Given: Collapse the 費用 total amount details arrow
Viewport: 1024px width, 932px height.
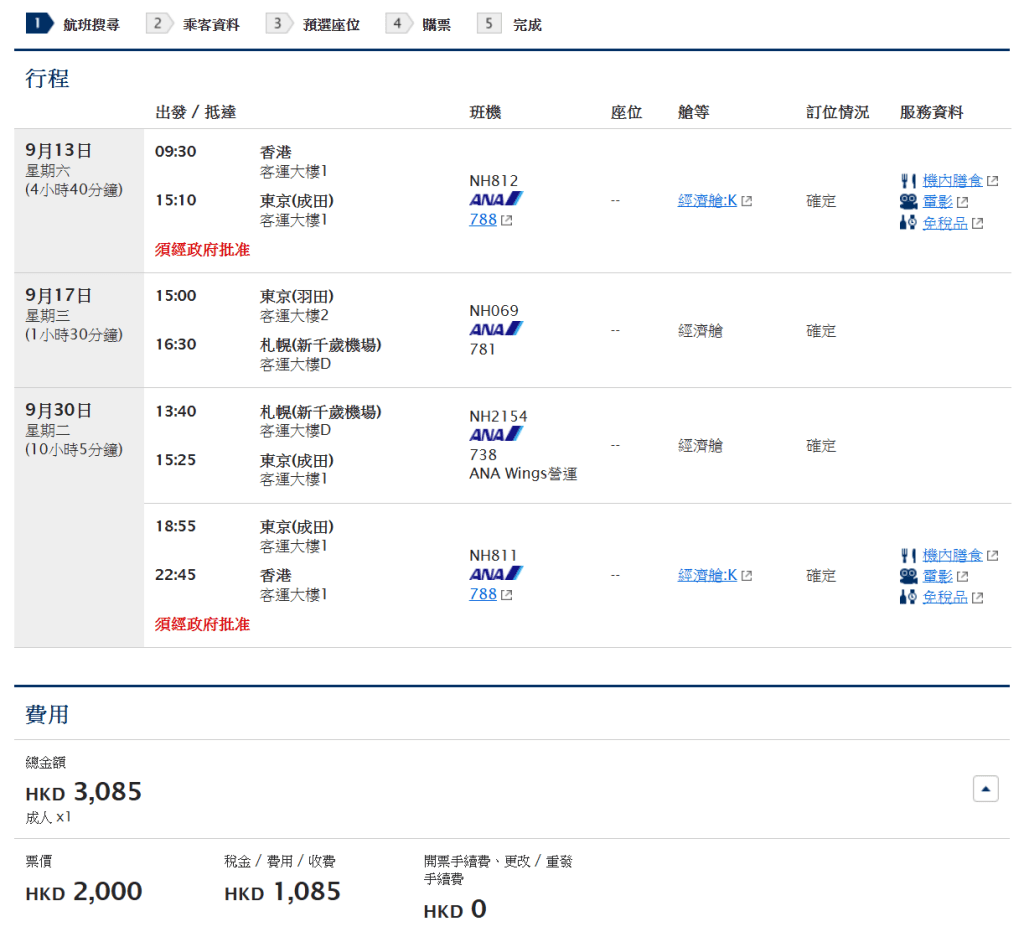Looking at the screenshot, I should (x=985, y=789).
